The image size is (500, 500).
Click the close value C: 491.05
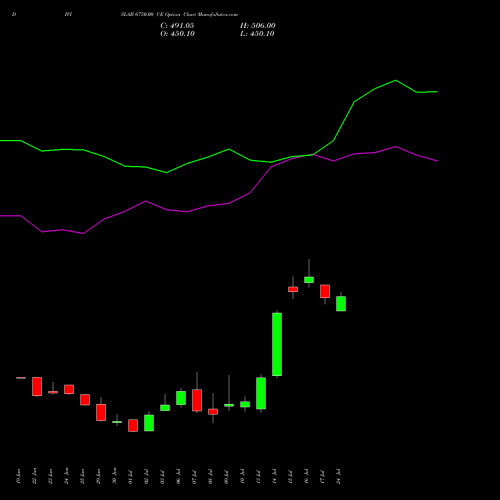pos(177,26)
